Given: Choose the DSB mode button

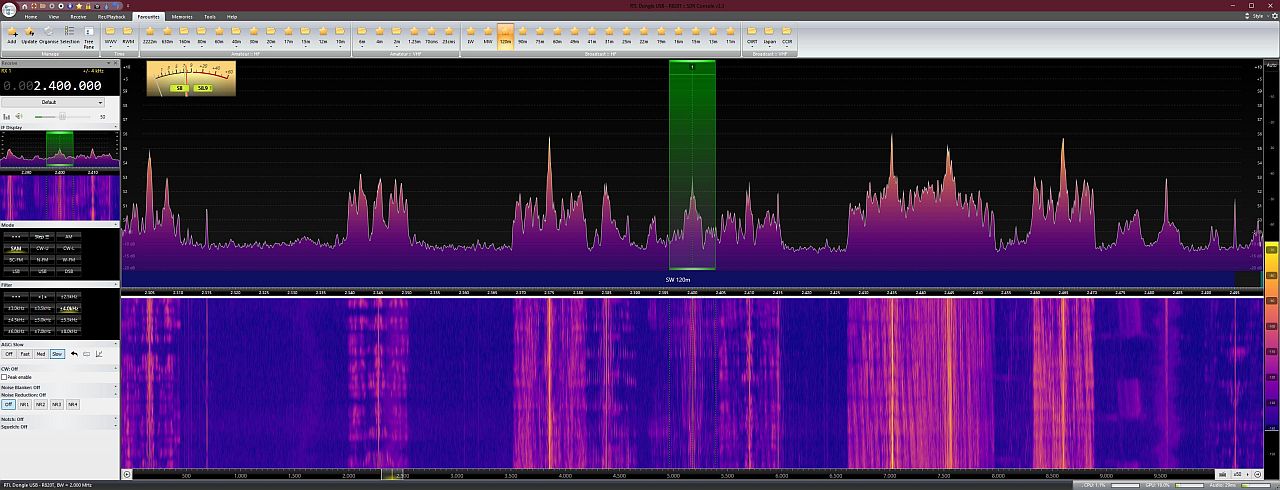Looking at the screenshot, I should (x=67, y=271).
